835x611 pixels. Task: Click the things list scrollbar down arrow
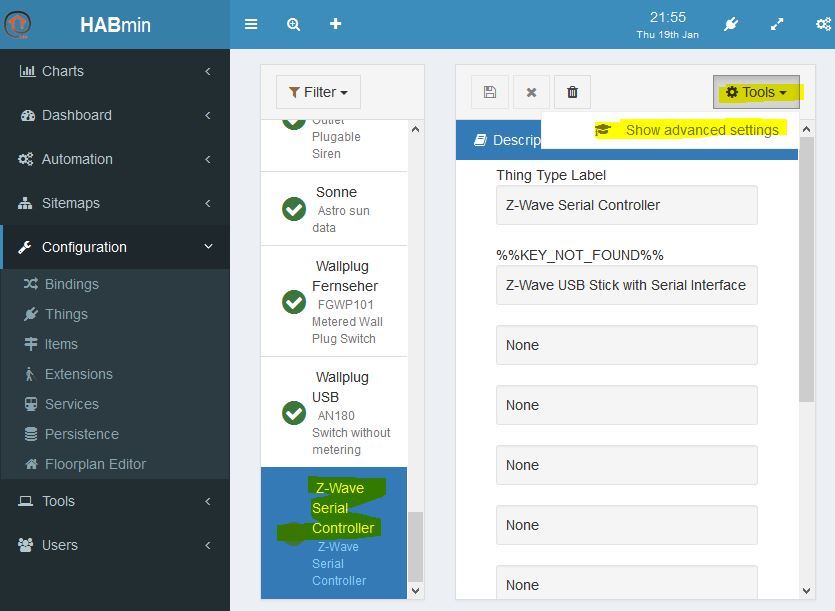[415, 591]
